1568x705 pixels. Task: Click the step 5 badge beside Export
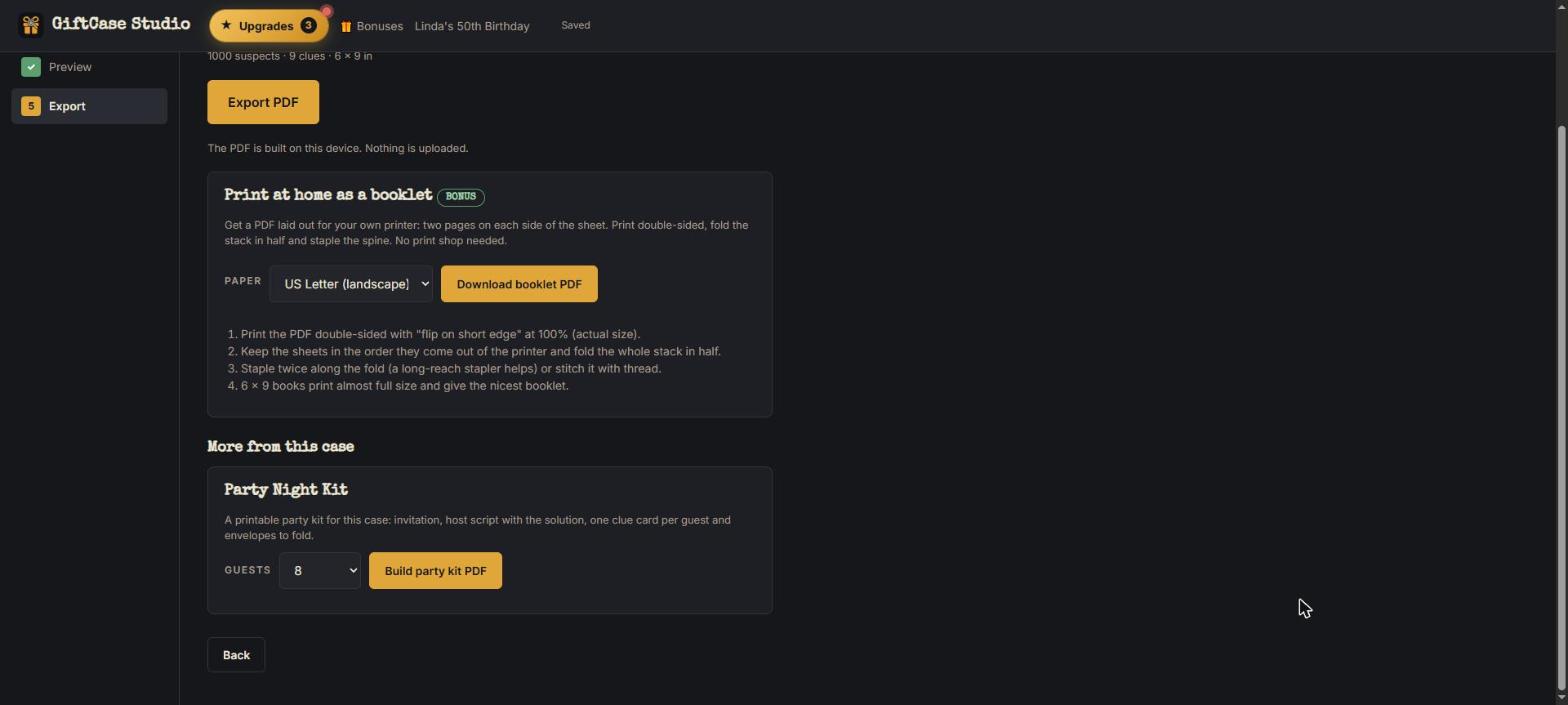pyautogui.click(x=31, y=106)
